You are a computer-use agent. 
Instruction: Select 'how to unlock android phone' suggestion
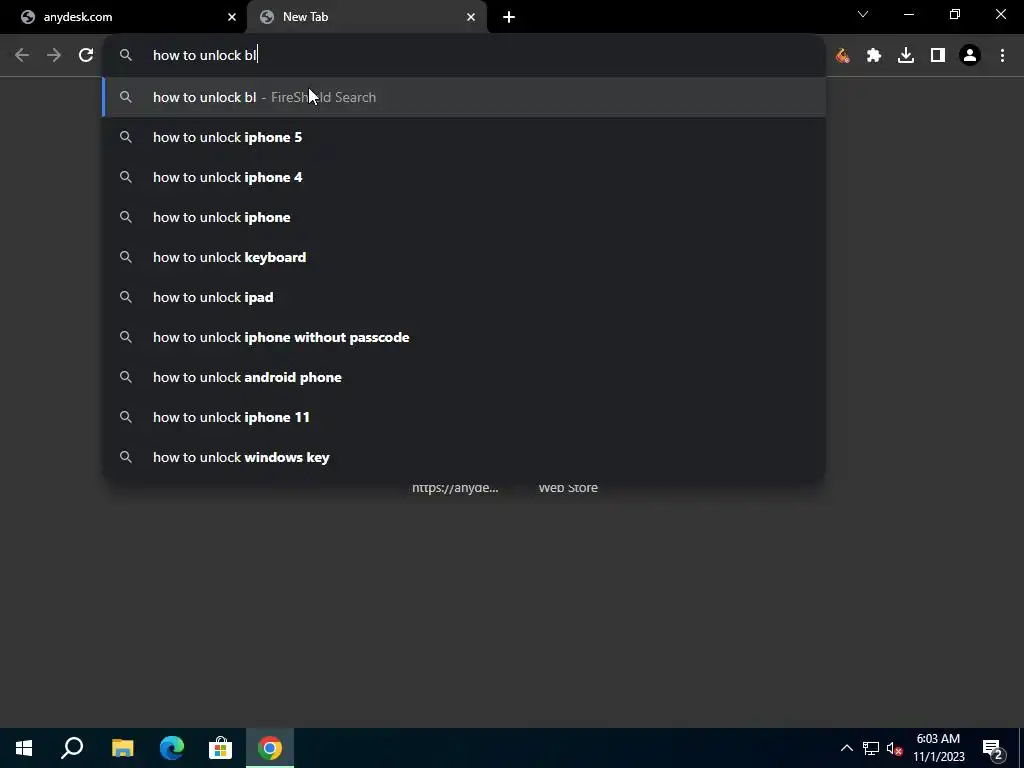[x=464, y=377]
